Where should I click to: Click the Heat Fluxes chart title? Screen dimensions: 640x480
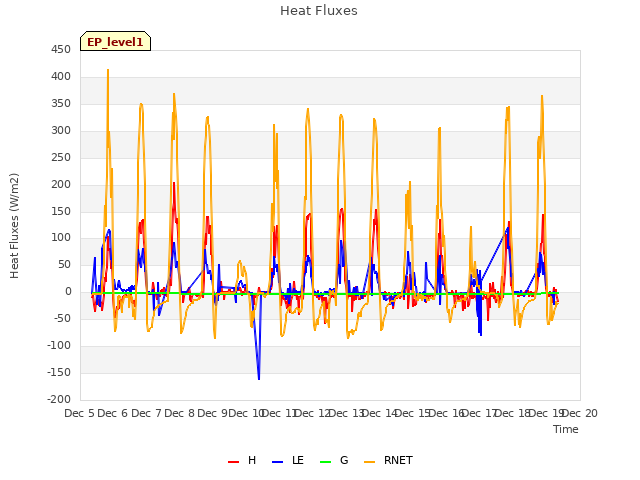click(319, 11)
